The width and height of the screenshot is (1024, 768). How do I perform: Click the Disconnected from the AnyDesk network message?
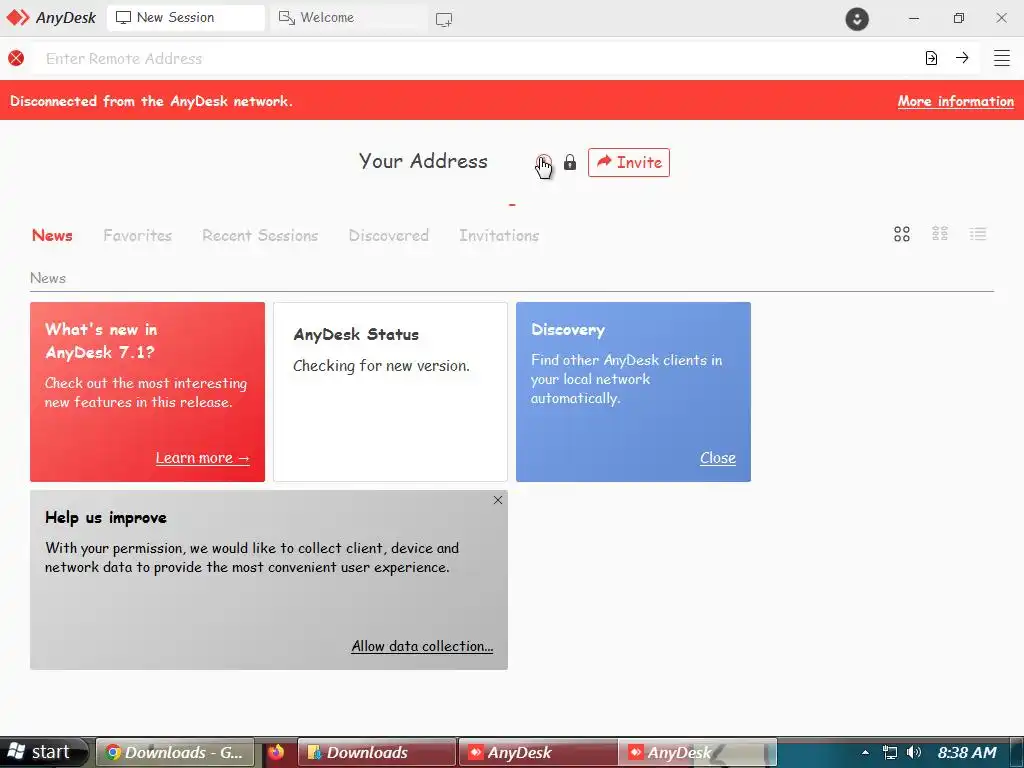pyautogui.click(x=152, y=101)
